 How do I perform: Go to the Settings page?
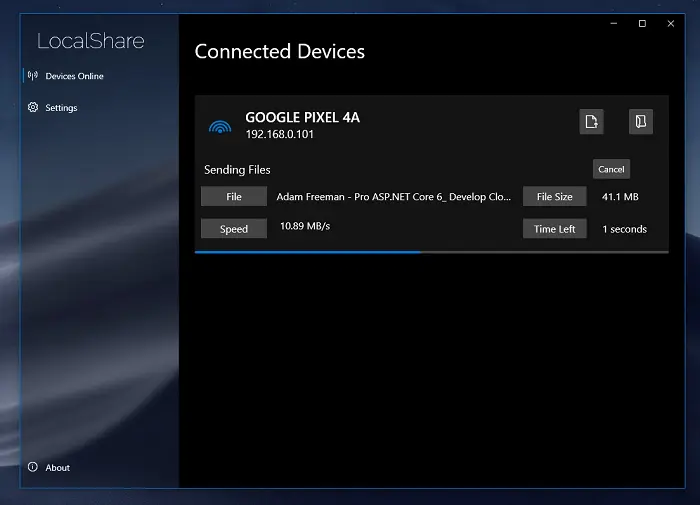(61, 107)
